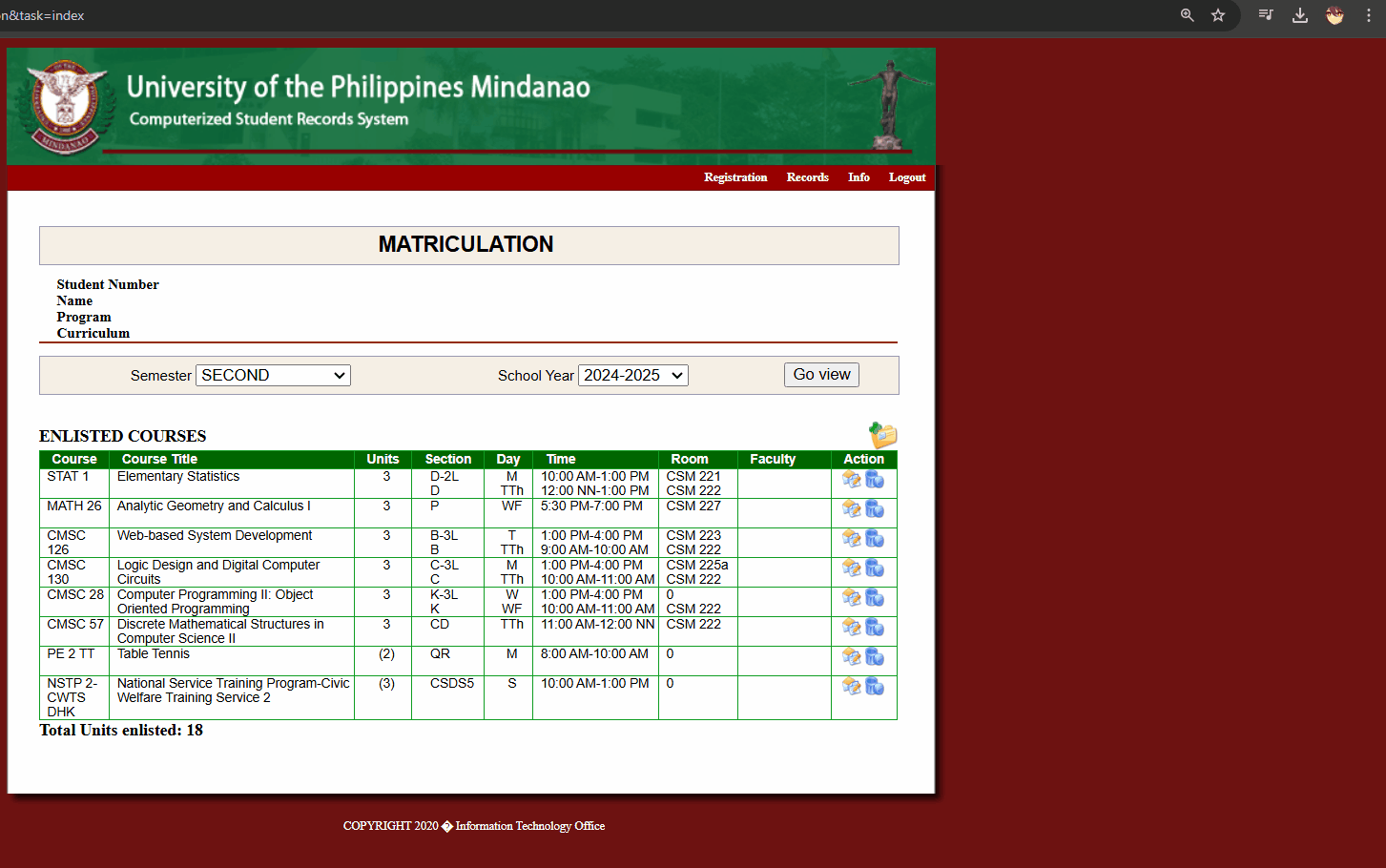Open the Registration menu
1386x868 pixels.
coord(735,177)
